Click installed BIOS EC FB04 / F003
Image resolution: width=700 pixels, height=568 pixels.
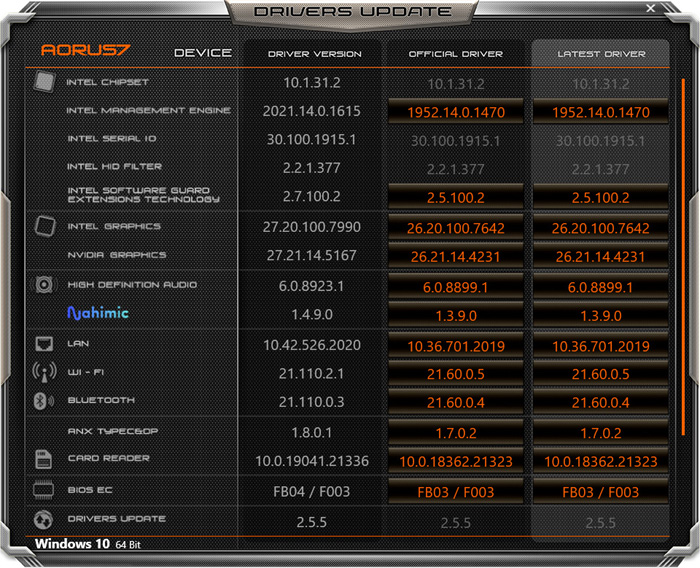[x=312, y=491]
